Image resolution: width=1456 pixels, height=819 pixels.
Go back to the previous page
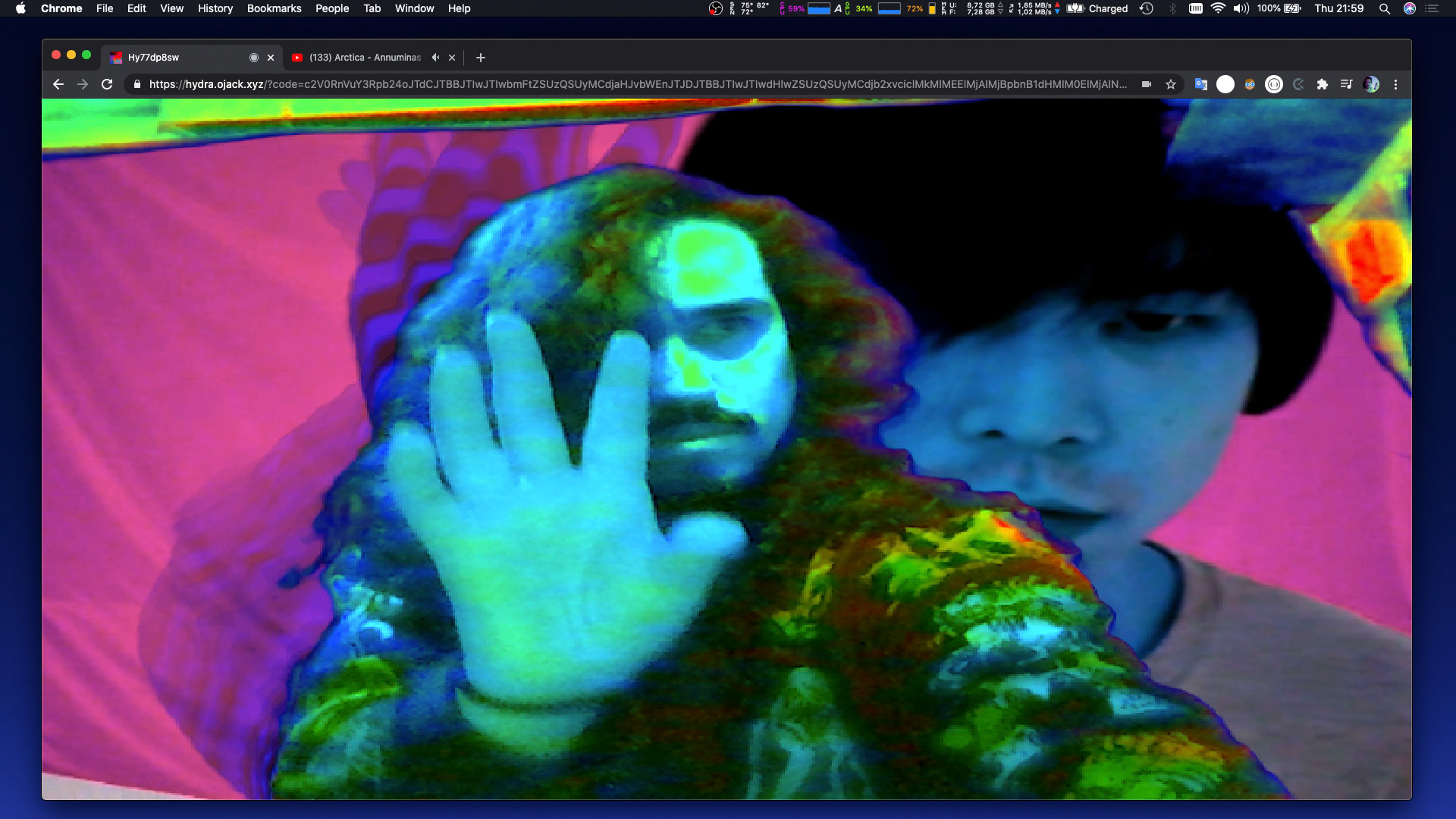pyautogui.click(x=58, y=84)
